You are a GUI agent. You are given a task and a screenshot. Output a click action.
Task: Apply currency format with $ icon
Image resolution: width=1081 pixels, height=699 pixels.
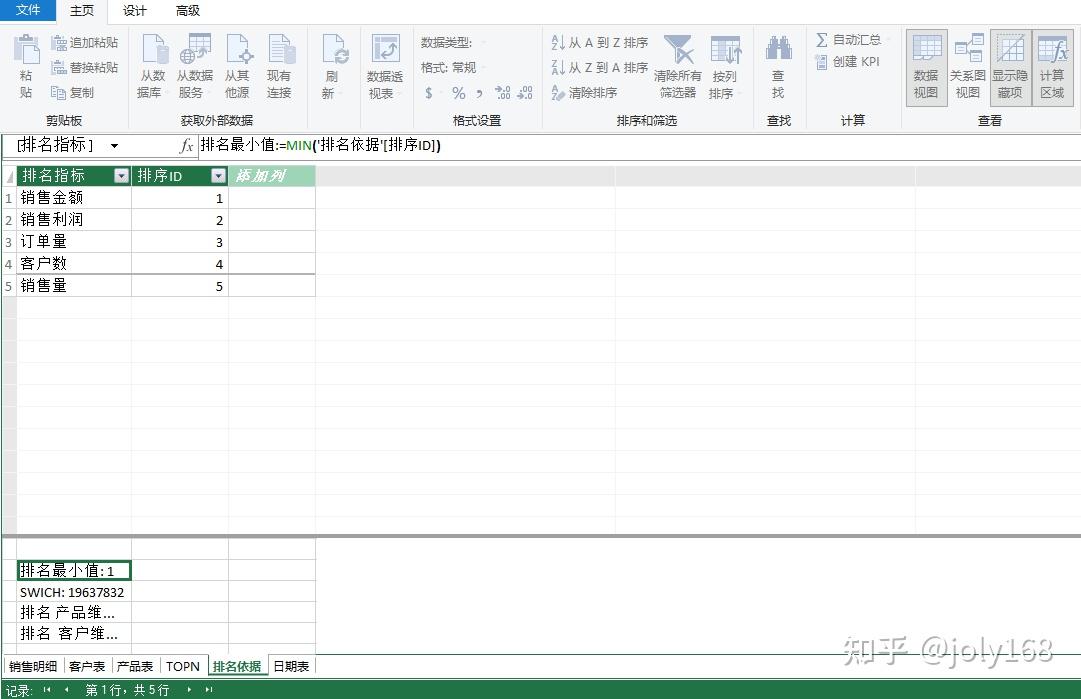(x=429, y=93)
